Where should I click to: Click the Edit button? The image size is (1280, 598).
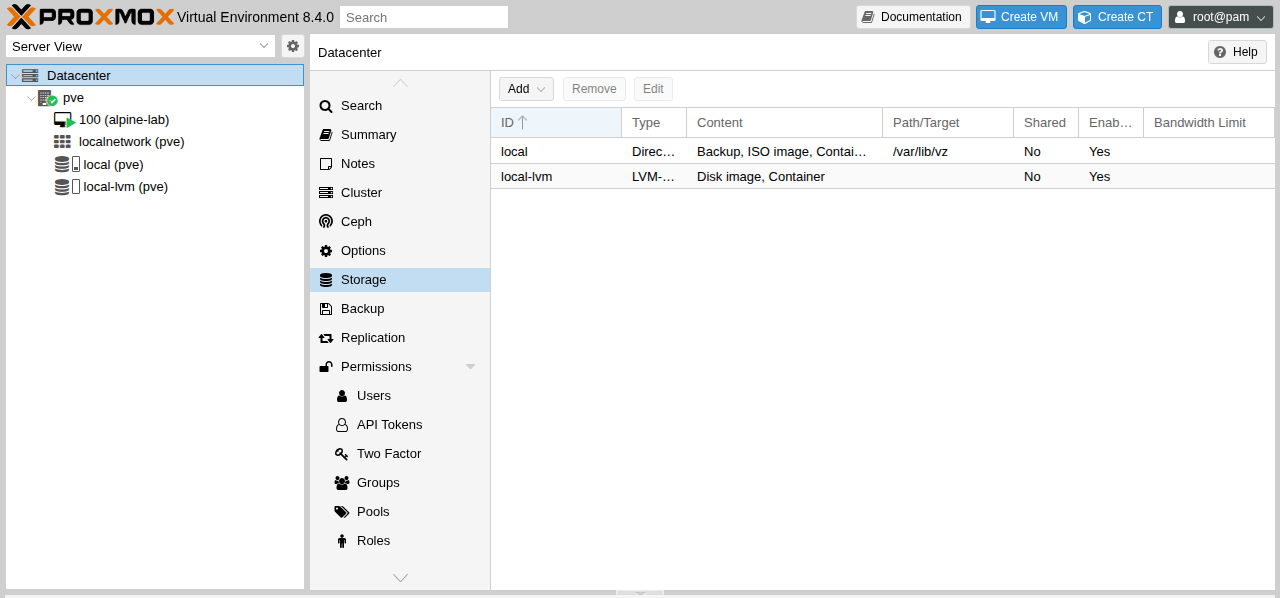point(653,89)
